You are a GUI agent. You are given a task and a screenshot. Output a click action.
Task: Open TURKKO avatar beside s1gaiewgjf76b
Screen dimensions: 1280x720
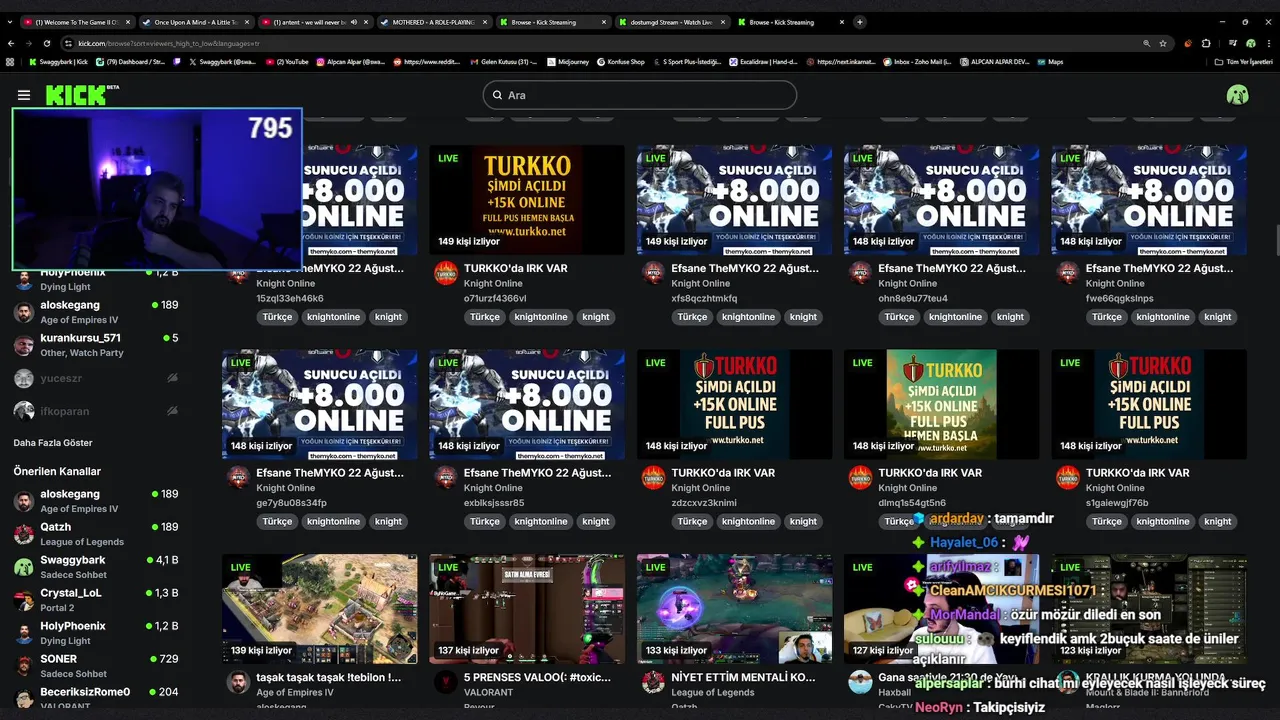pos(1068,477)
